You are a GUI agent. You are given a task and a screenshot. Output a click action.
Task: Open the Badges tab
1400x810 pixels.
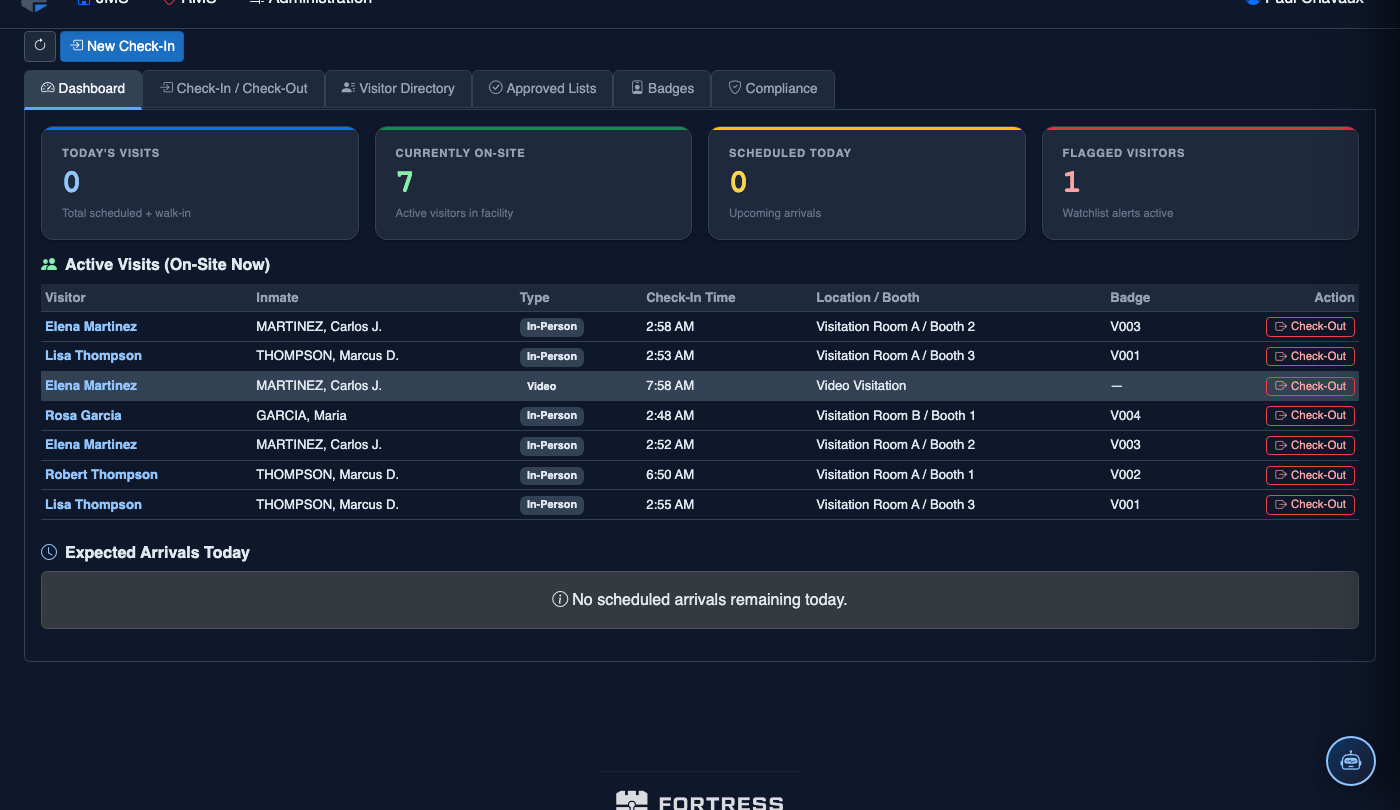tap(662, 88)
